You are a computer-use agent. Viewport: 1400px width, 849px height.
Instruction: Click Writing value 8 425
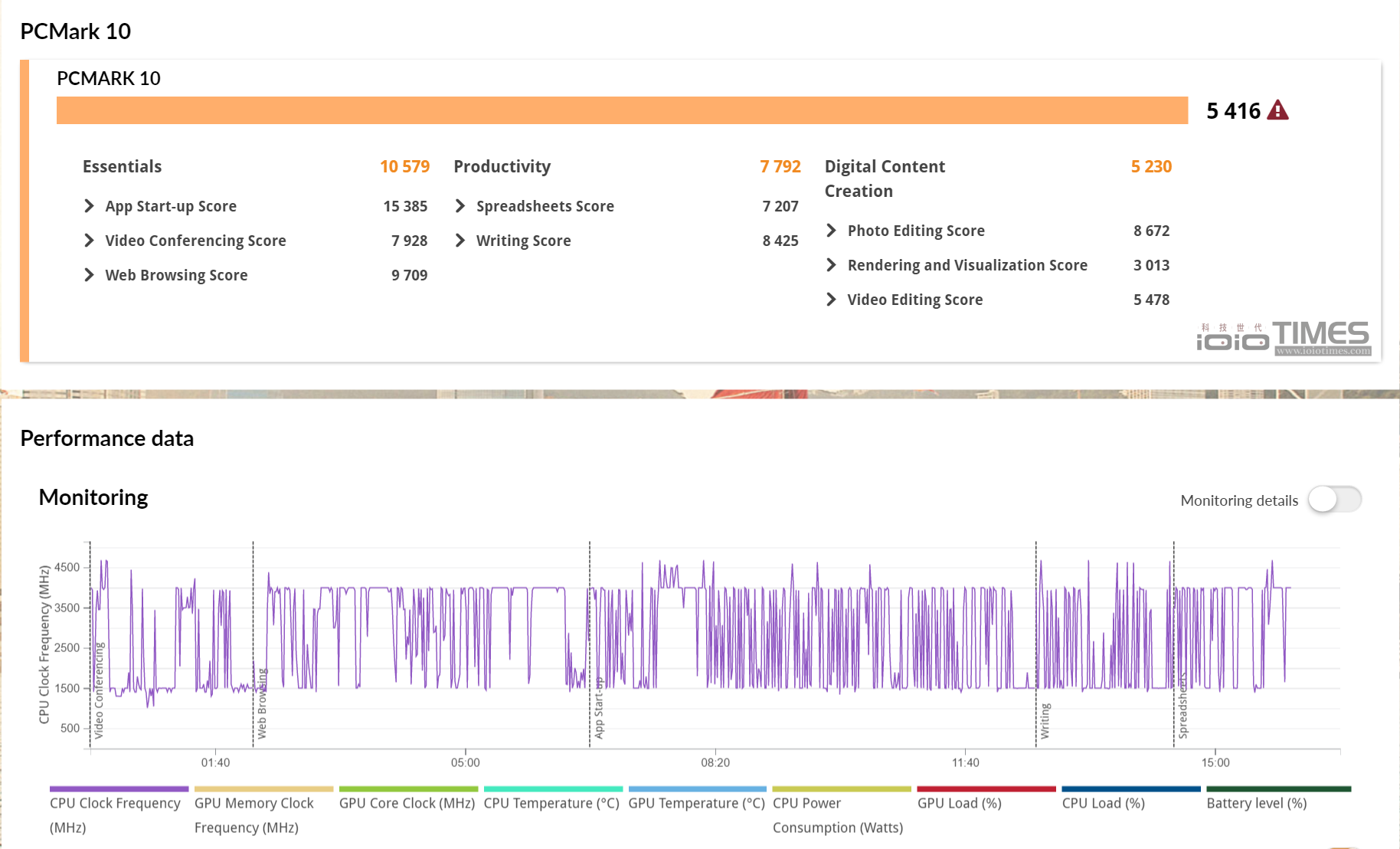point(780,241)
